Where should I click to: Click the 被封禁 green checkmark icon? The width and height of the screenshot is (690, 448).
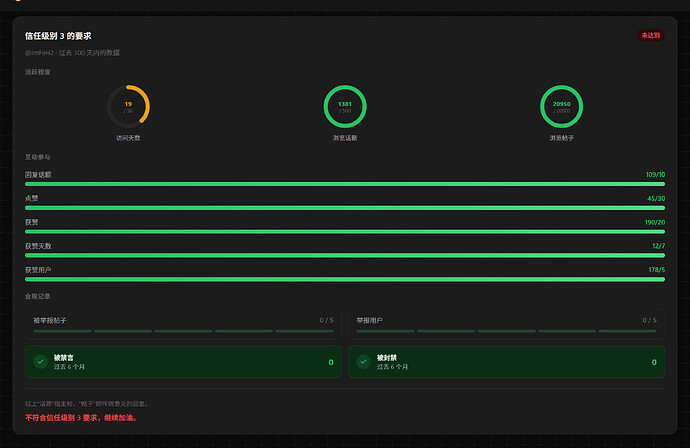point(363,362)
